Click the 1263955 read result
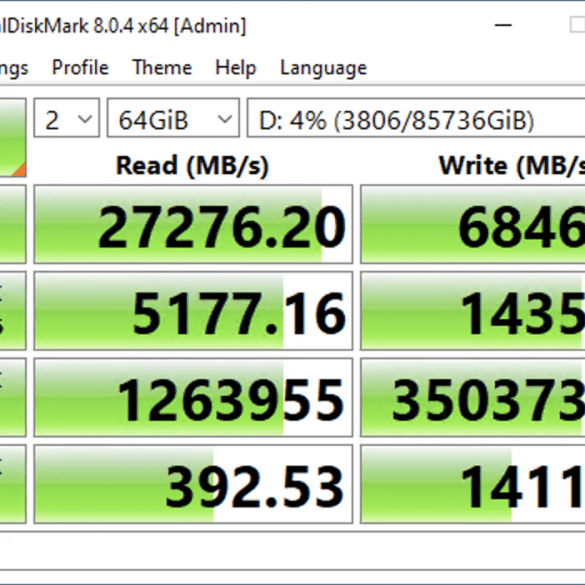Viewport: 585px width, 585px height. pyautogui.click(x=193, y=397)
